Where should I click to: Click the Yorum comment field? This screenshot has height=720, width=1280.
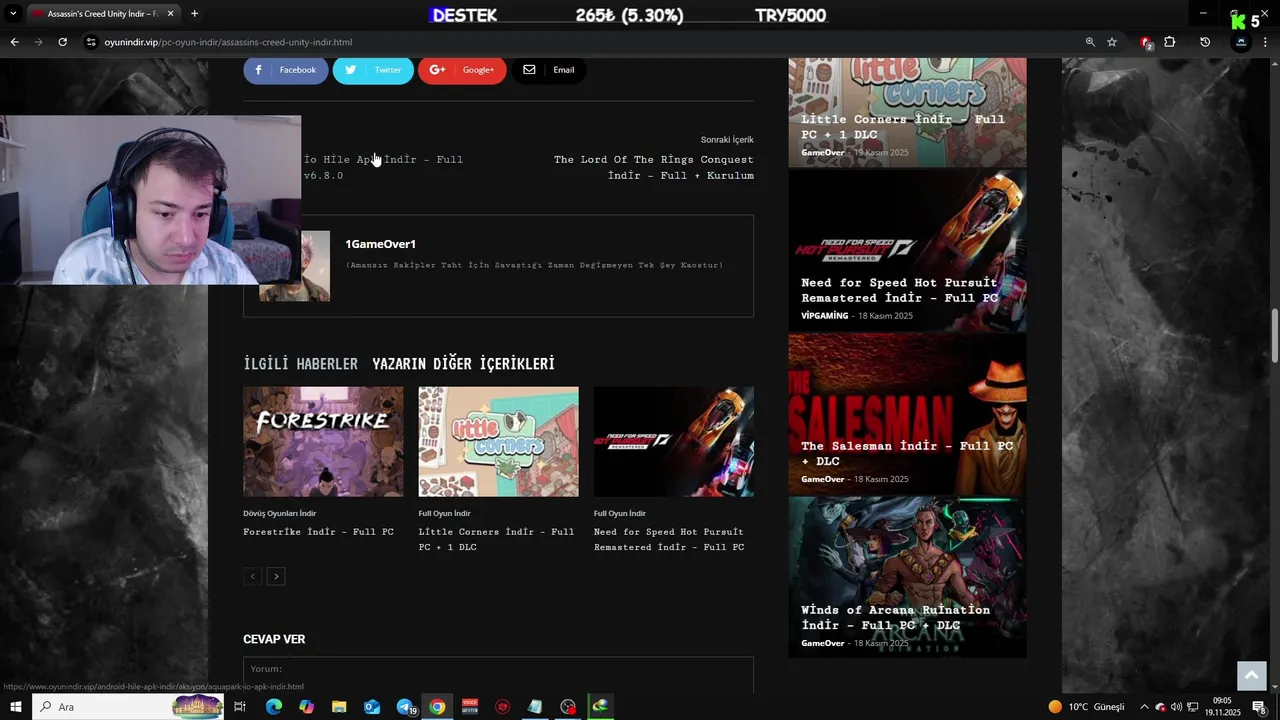pos(498,674)
